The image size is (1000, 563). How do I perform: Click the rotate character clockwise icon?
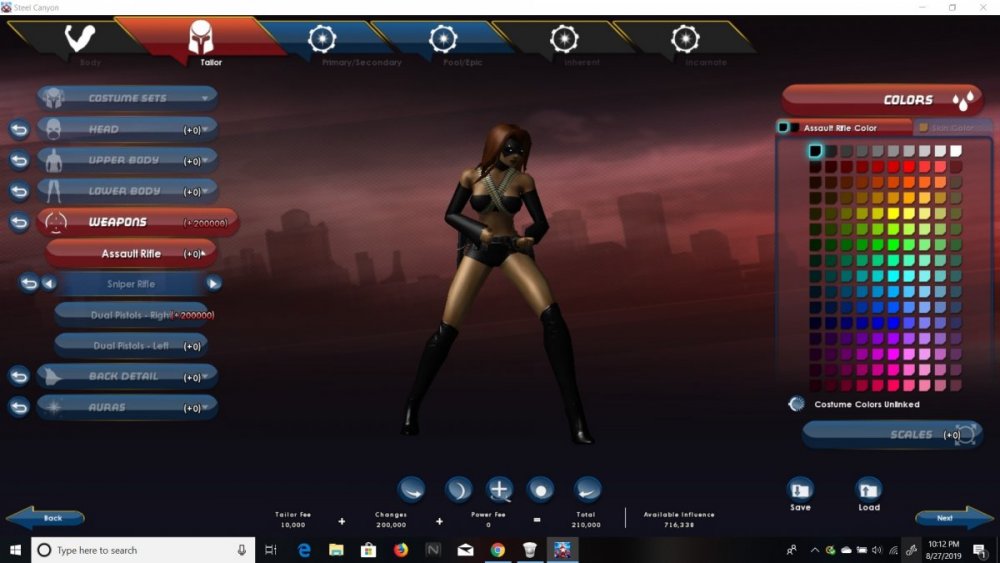coord(411,489)
